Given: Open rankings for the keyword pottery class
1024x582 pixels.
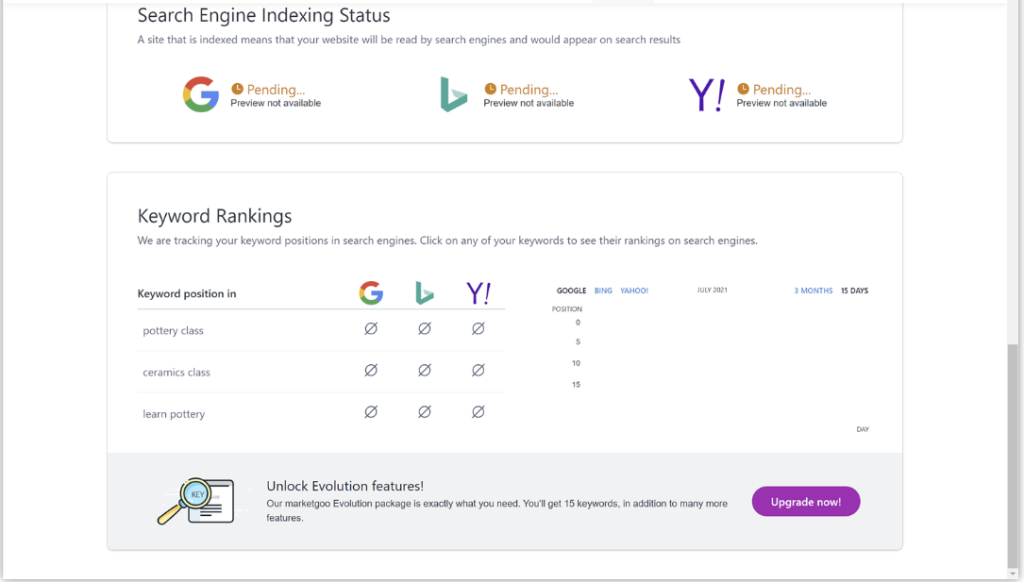Looking at the screenshot, I should (173, 330).
